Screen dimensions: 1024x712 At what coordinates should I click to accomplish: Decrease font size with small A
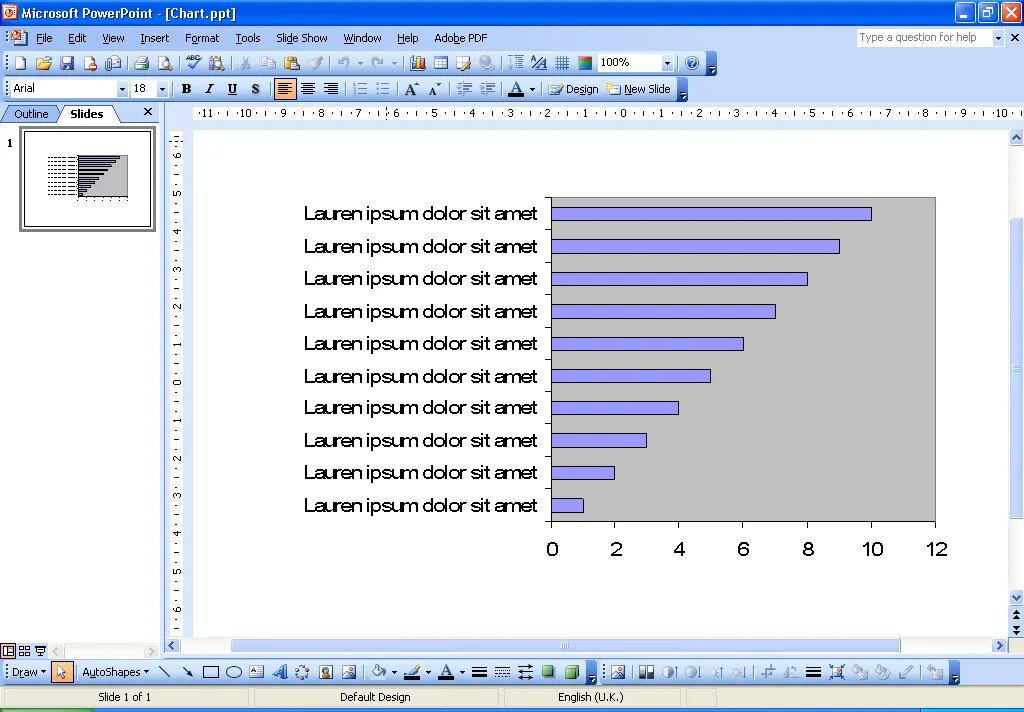(435, 89)
